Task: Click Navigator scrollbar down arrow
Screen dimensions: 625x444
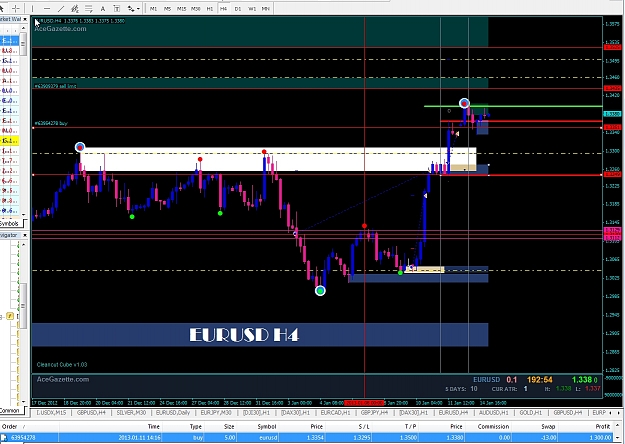Action: tap(24, 401)
